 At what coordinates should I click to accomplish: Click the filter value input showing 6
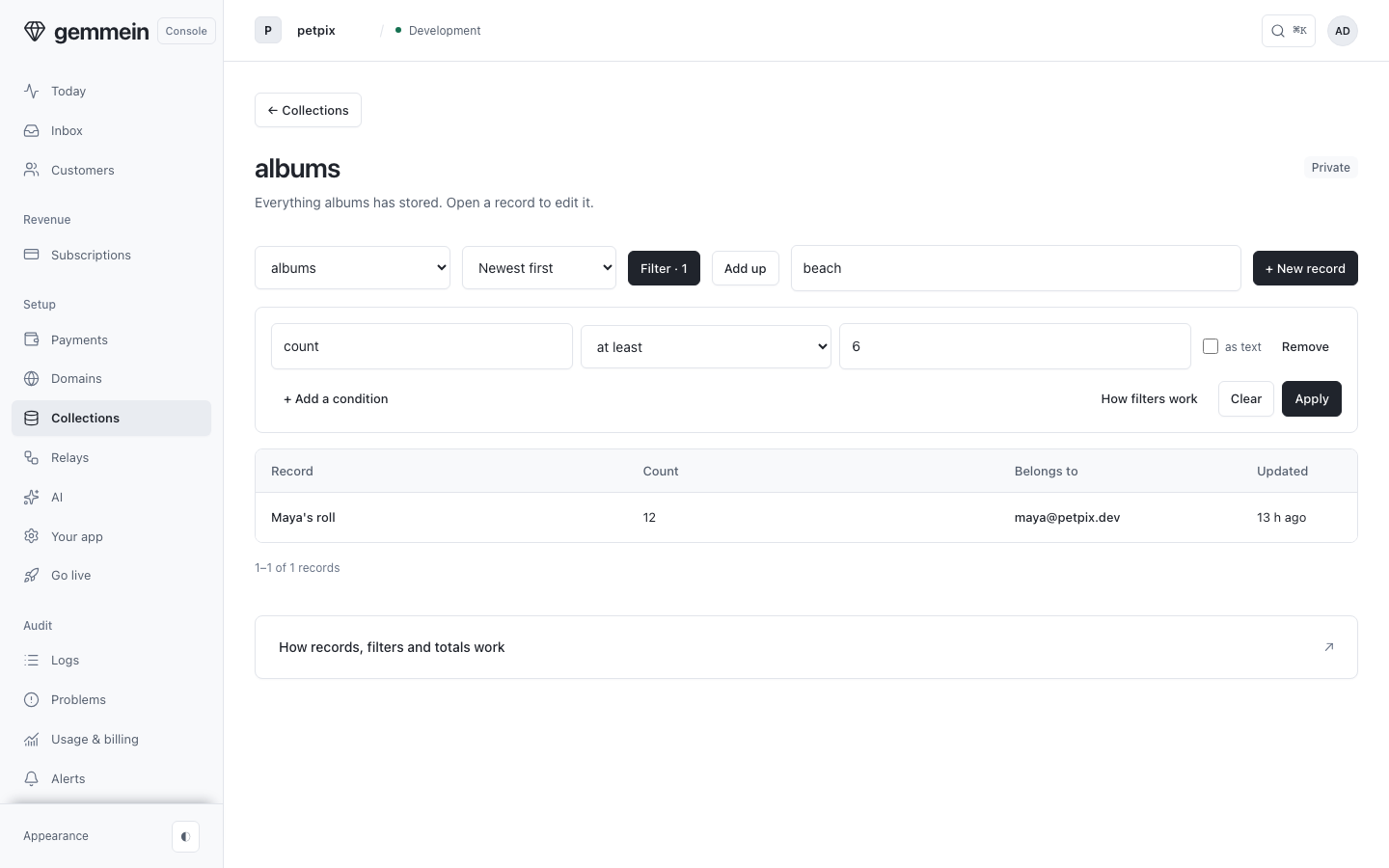1015,346
